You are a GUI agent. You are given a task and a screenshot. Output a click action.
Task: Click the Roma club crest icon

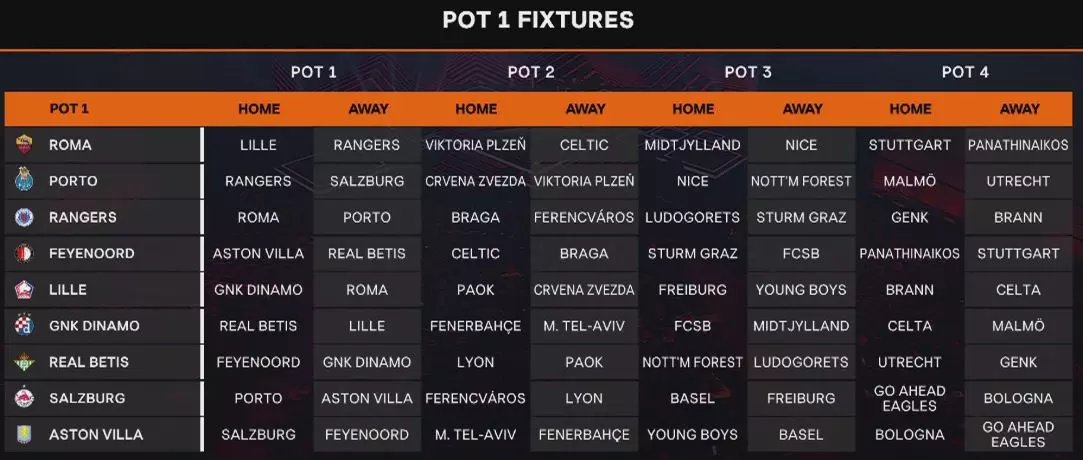[24, 144]
